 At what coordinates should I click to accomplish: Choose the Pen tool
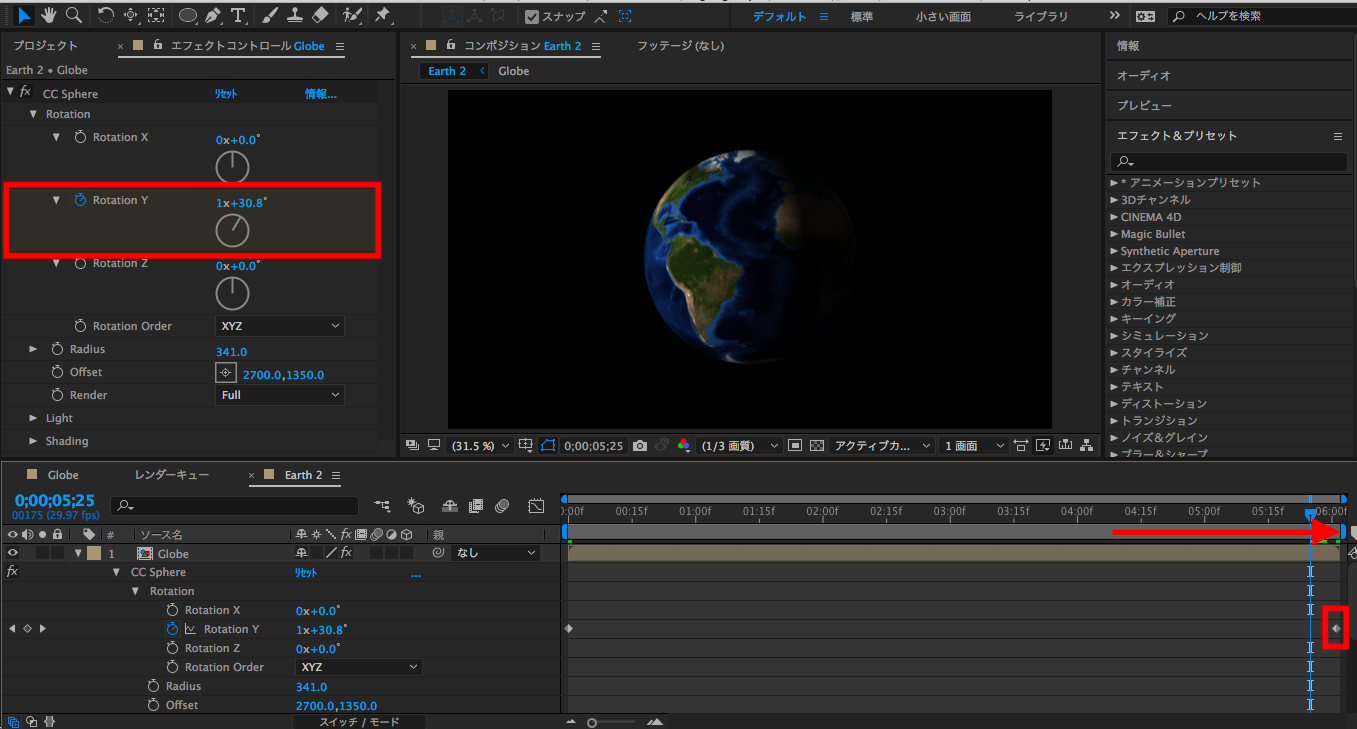tap(212, 15)
